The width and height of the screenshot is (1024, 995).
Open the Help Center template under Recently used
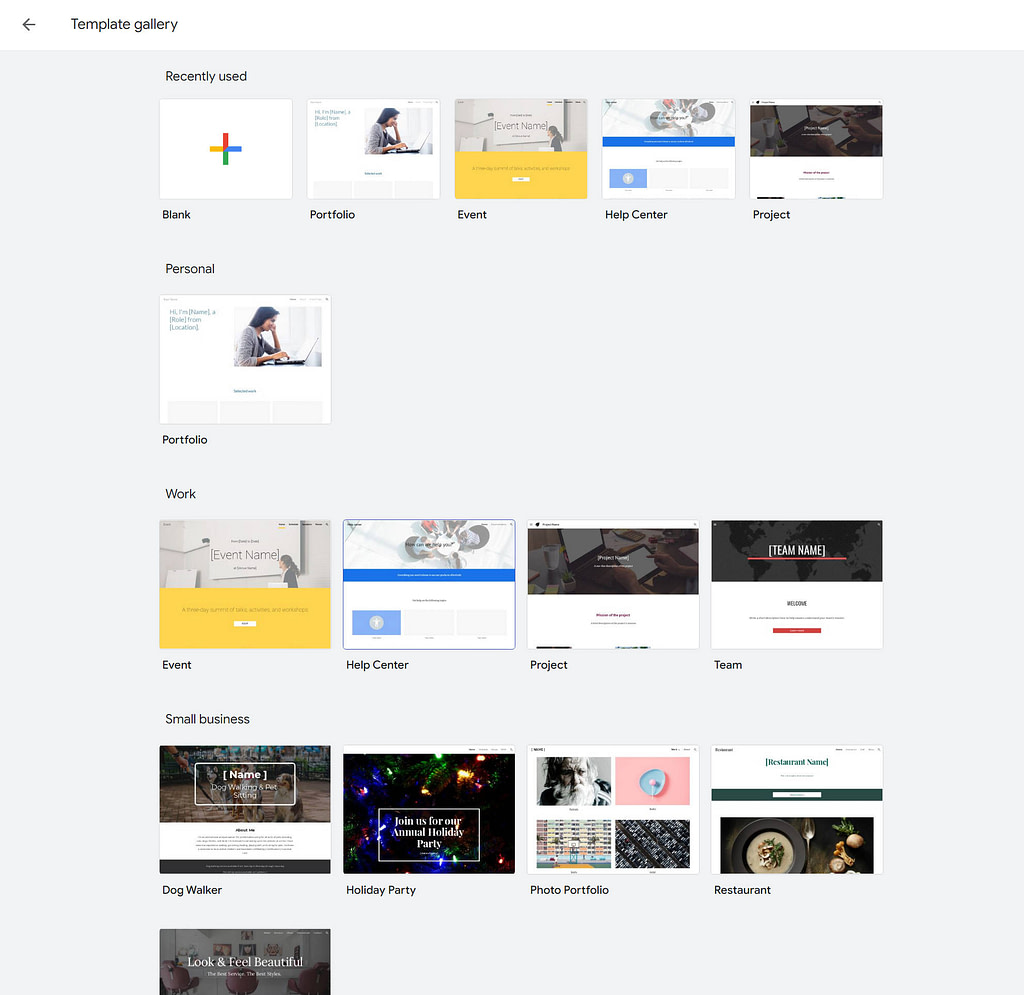668,148
